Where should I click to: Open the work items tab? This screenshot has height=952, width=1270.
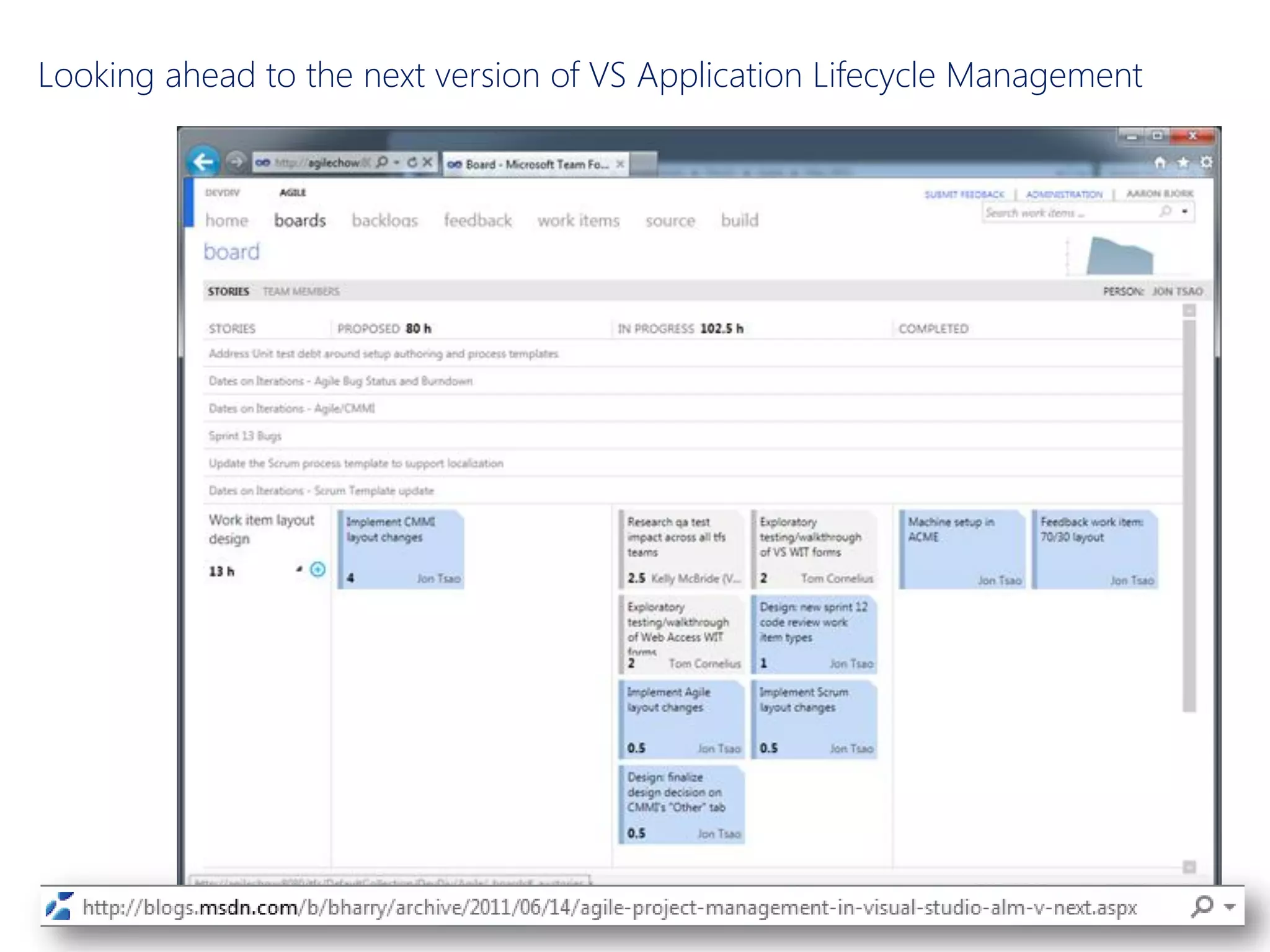pyautogui.click(x=579, y=221)
